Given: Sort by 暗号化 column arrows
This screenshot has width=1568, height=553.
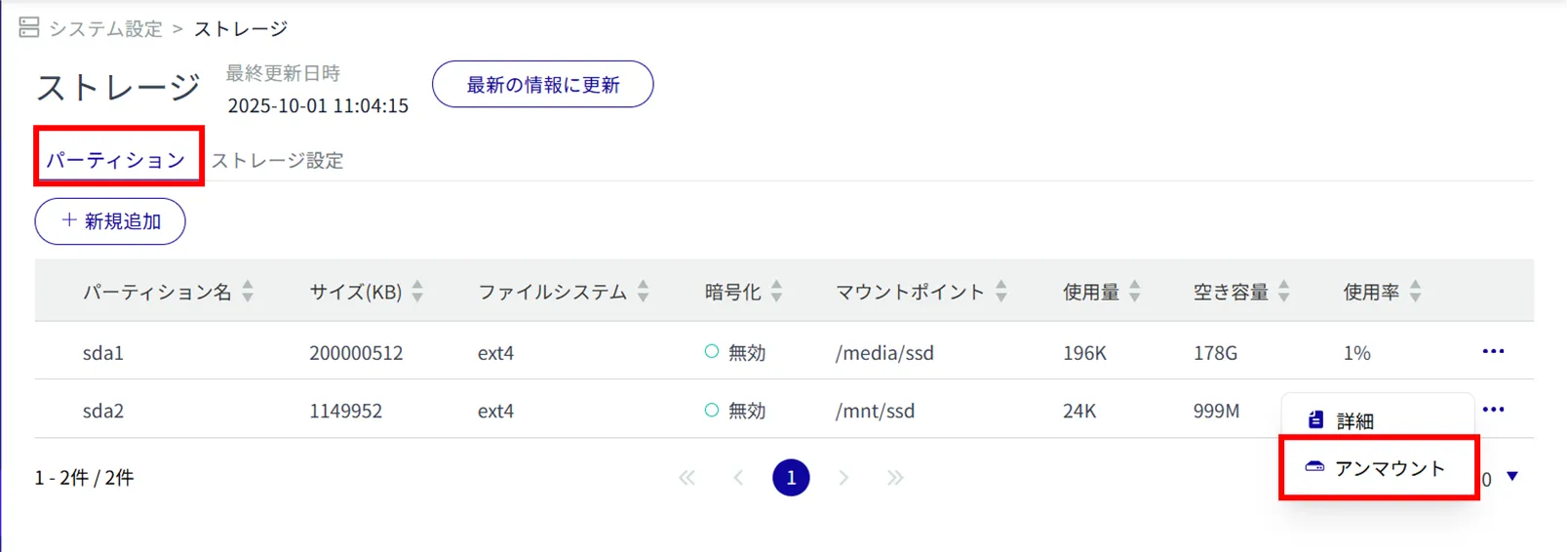Looking at the screenshot, I should coord(776,292).
